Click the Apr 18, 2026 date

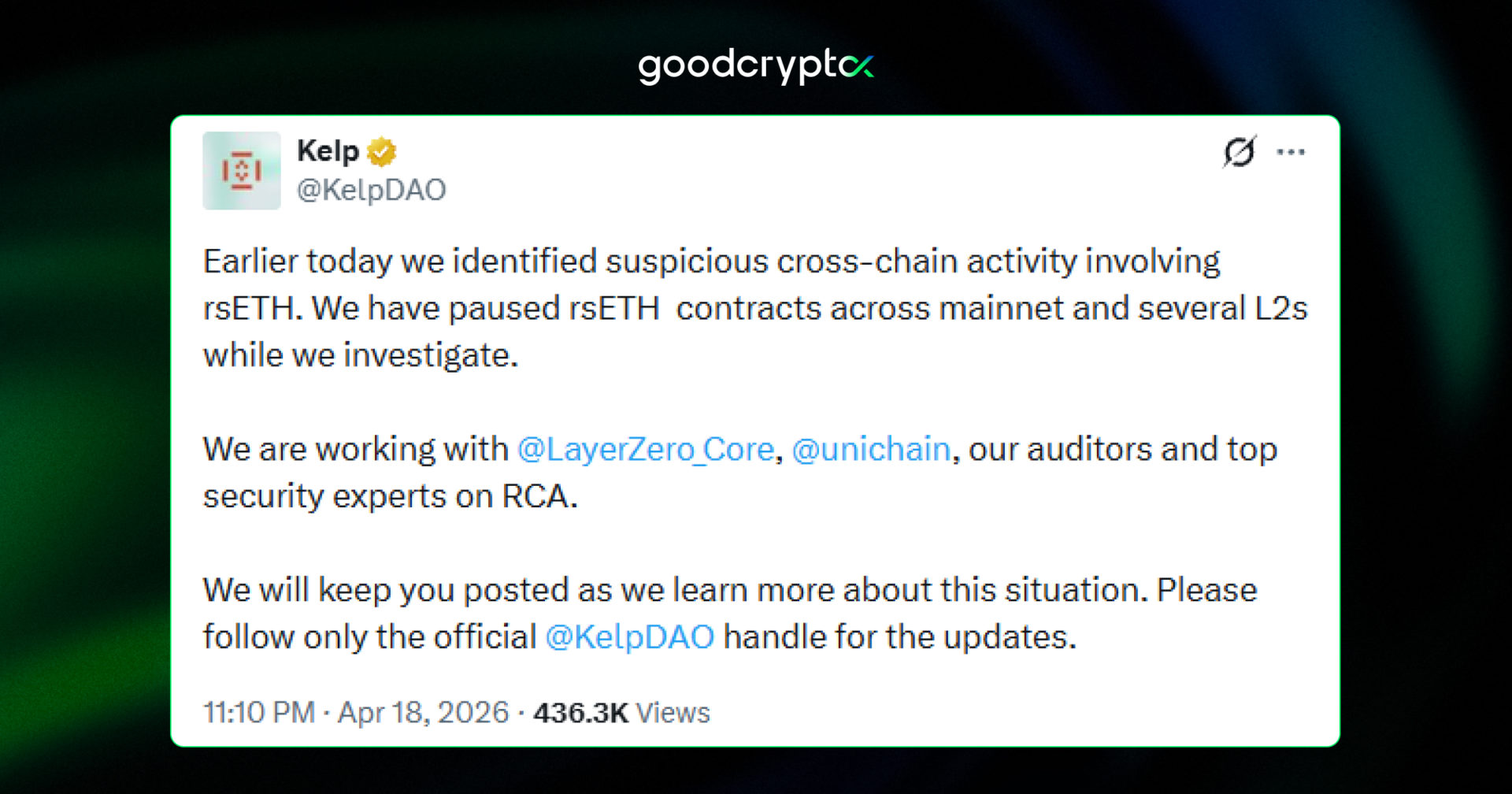click(x=424, y=712)
